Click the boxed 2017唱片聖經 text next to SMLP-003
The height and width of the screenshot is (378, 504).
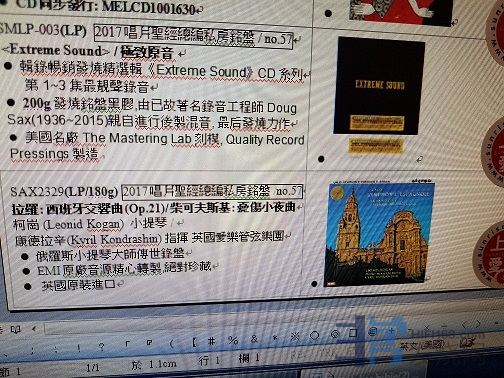[x=193, y=37]
